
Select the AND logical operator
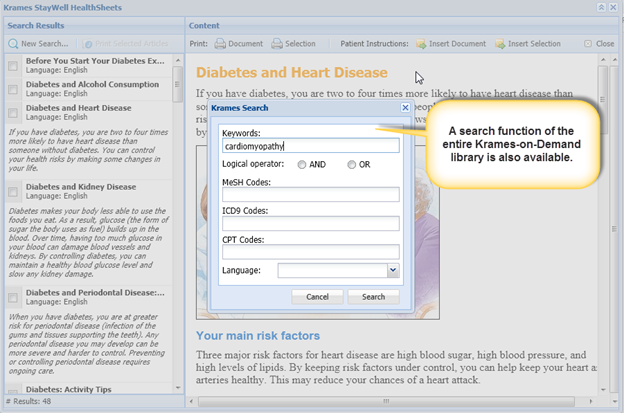click(x=302, y=164)
